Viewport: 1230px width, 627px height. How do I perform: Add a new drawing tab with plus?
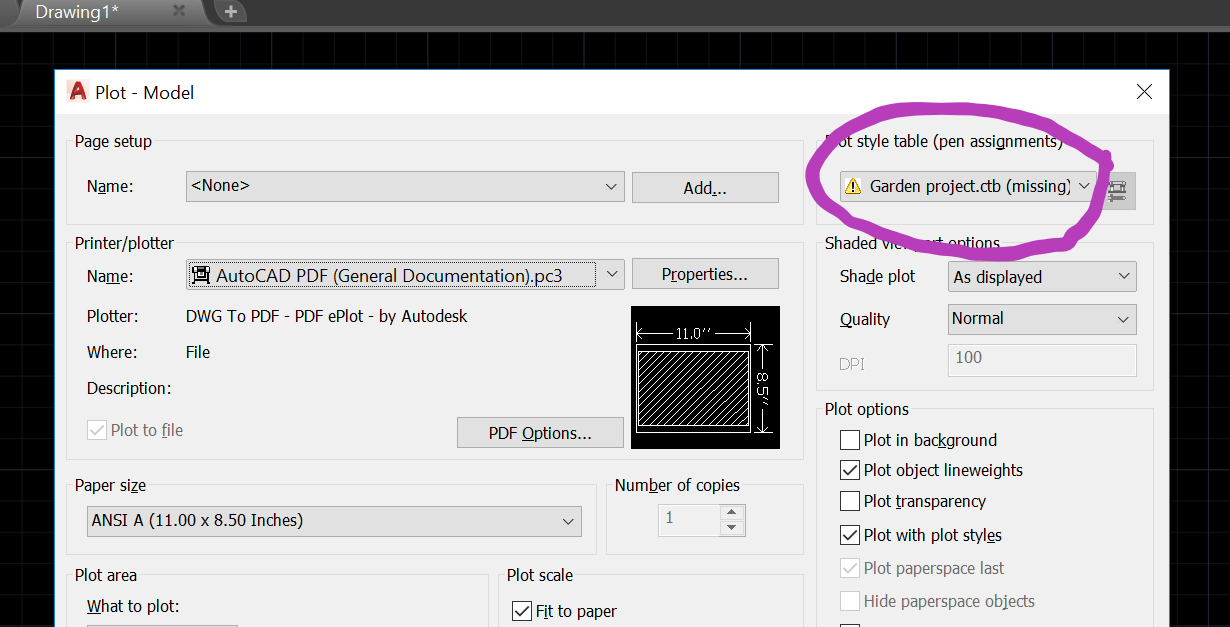pyautogui.click(x=231, y=11)
